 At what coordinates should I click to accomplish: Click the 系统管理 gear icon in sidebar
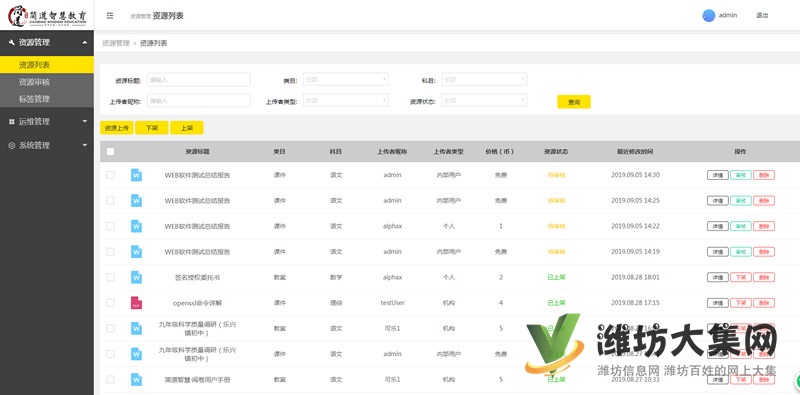coord(12,145)
